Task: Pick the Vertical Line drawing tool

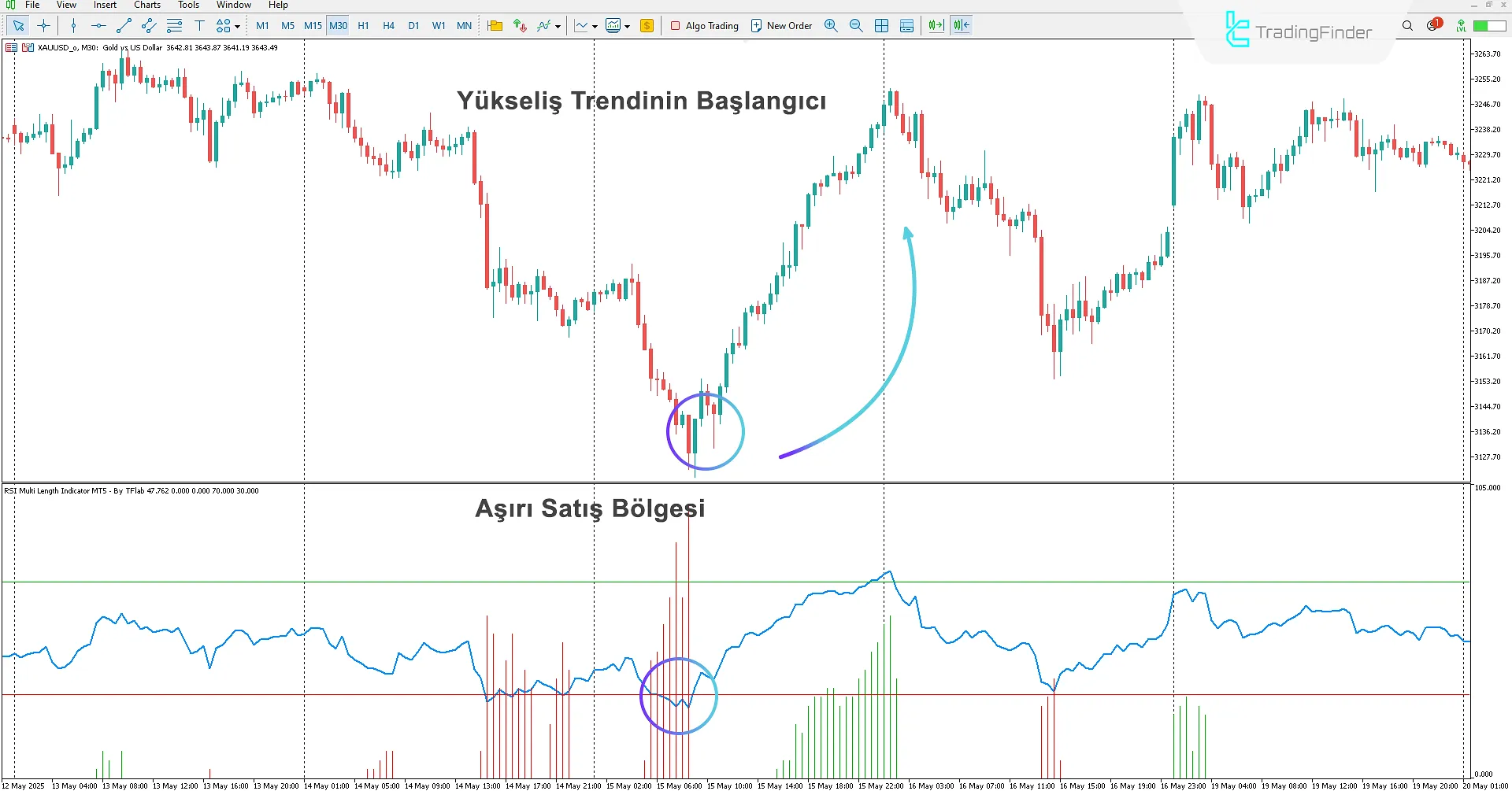Action: pyautogui.click(x=73, y=25)
